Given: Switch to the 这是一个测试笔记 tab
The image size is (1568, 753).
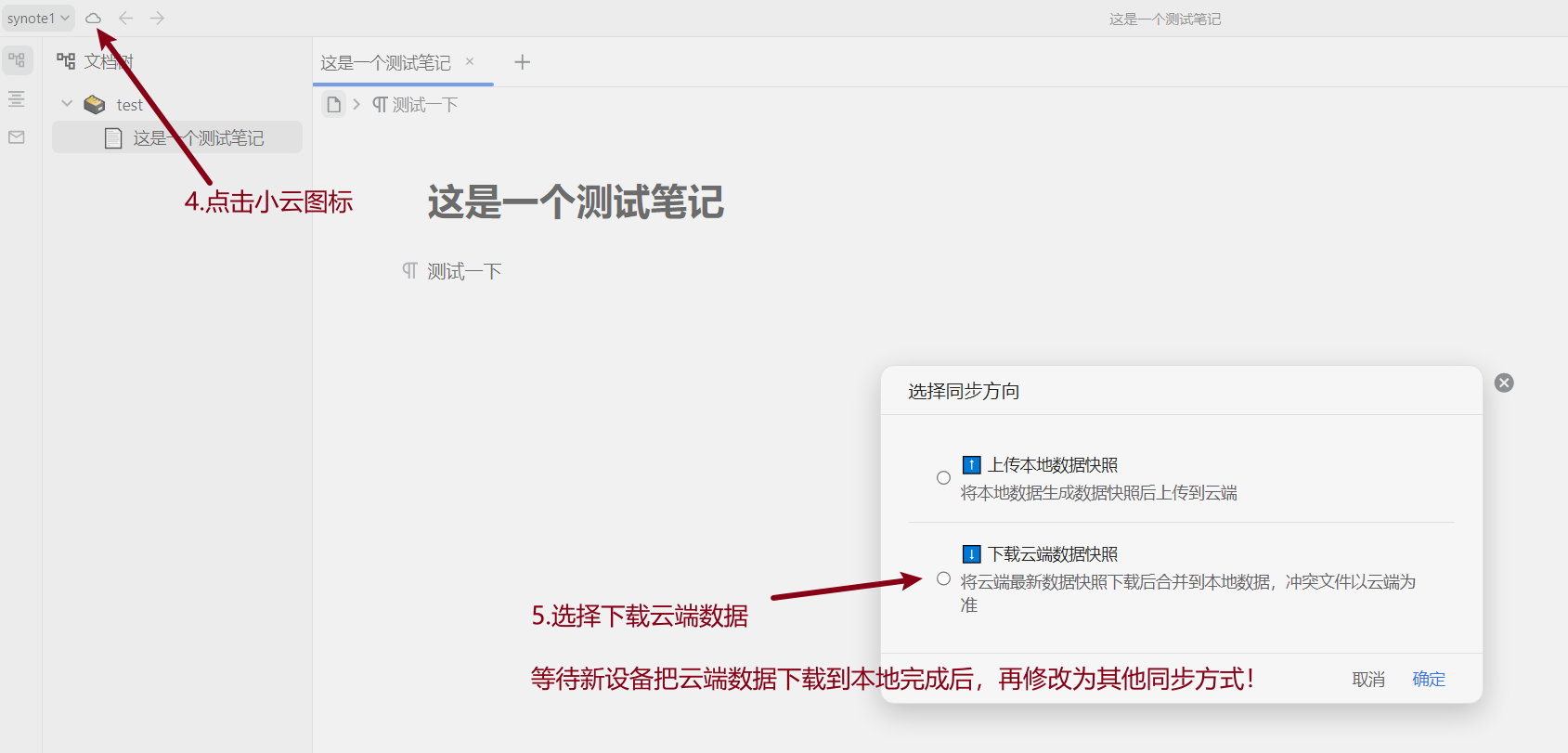Looking at the screenshot, I should [385, 63].
